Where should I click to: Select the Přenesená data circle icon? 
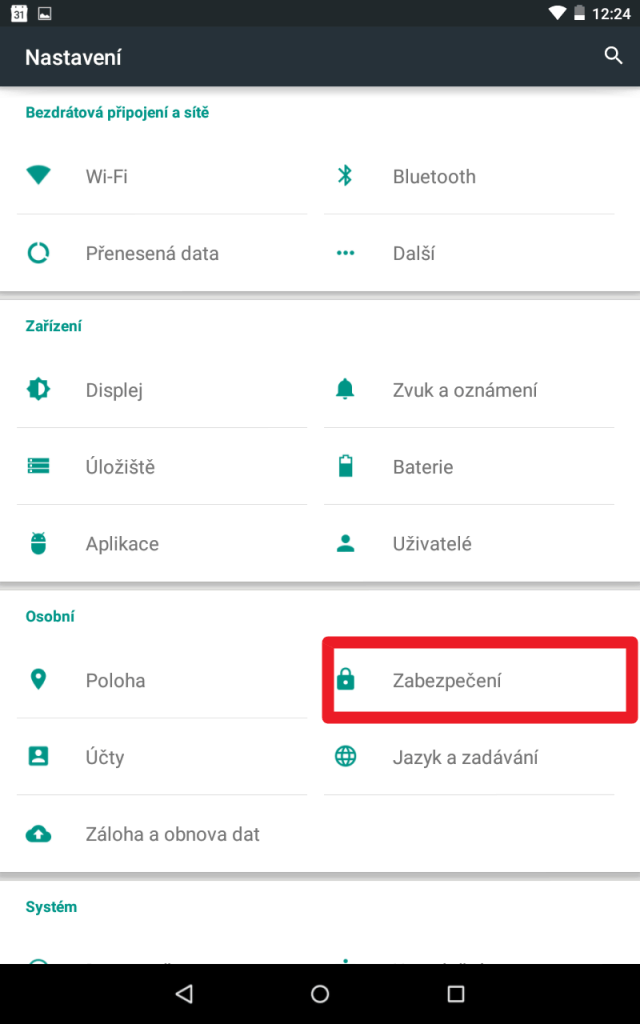(39, 253)
